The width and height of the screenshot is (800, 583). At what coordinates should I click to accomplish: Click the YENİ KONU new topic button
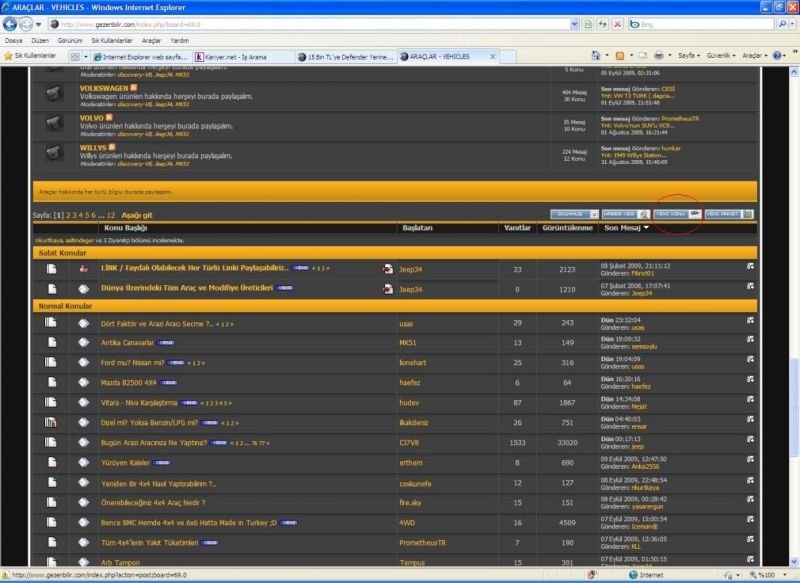click(x=677, y=214)
